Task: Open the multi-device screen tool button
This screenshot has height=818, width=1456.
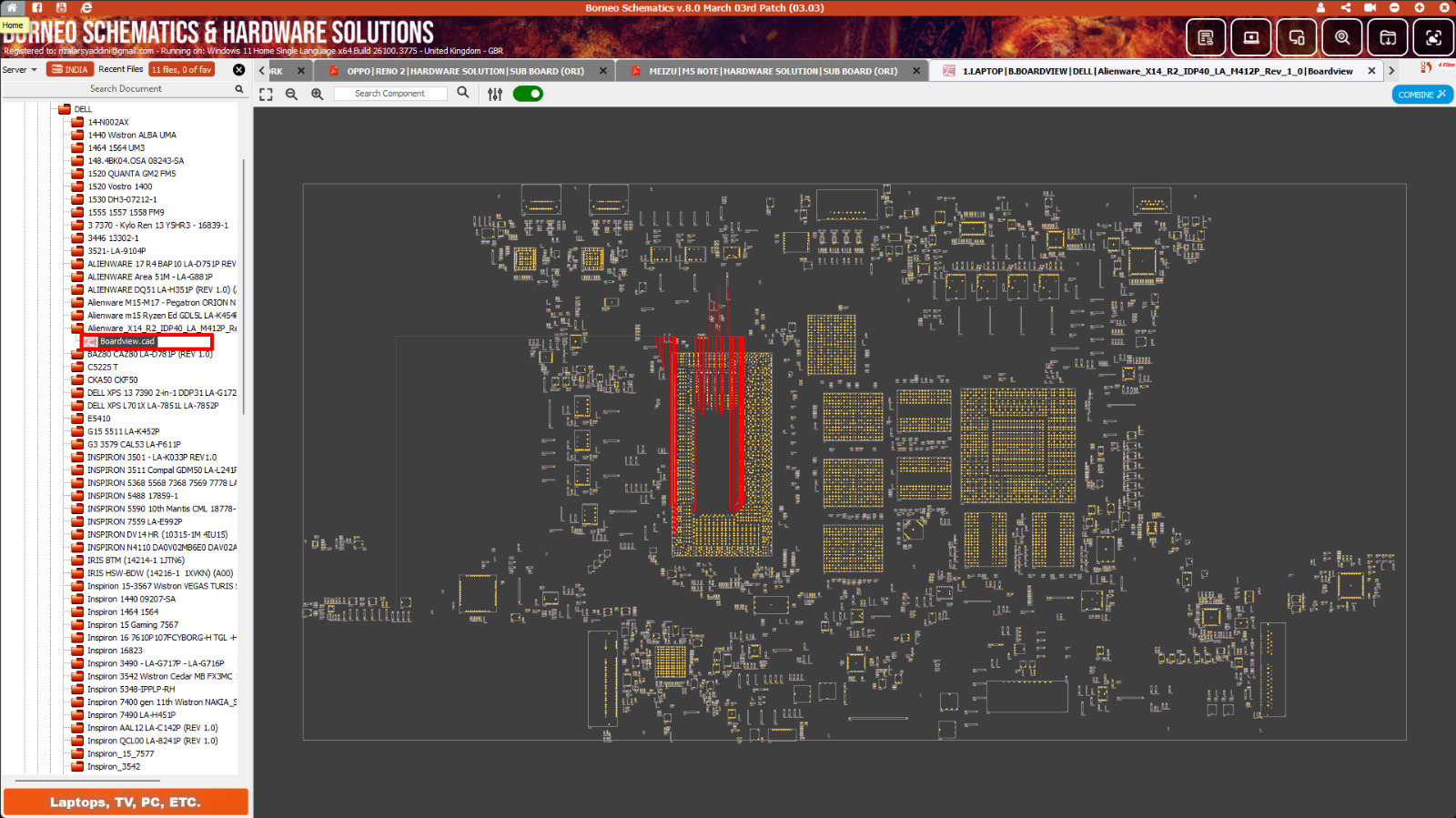Action: click(x=1297, y=37)
